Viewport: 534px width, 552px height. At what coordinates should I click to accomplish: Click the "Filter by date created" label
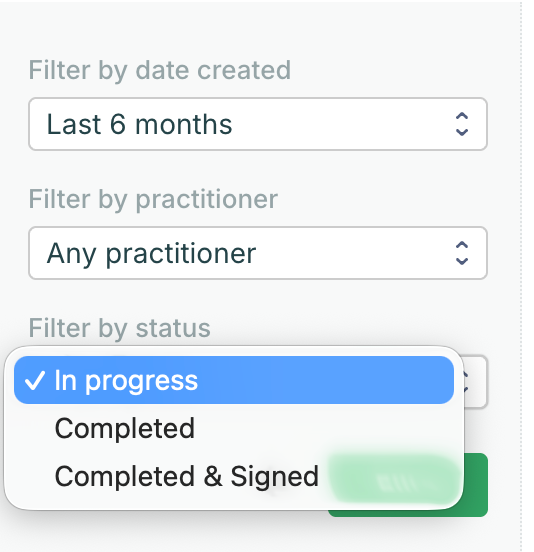pos(160,70)
